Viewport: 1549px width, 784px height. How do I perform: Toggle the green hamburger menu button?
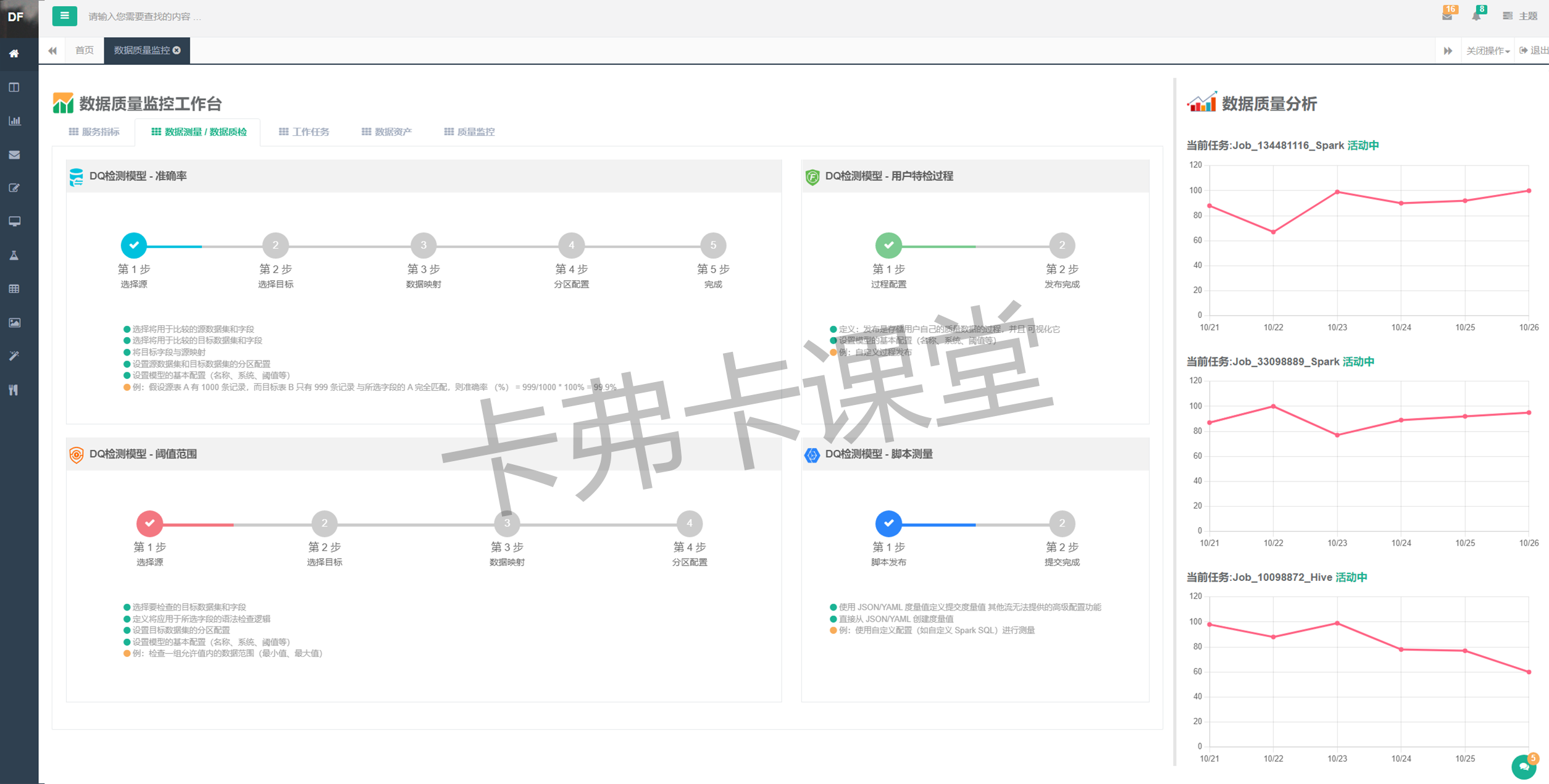[64, 16]
